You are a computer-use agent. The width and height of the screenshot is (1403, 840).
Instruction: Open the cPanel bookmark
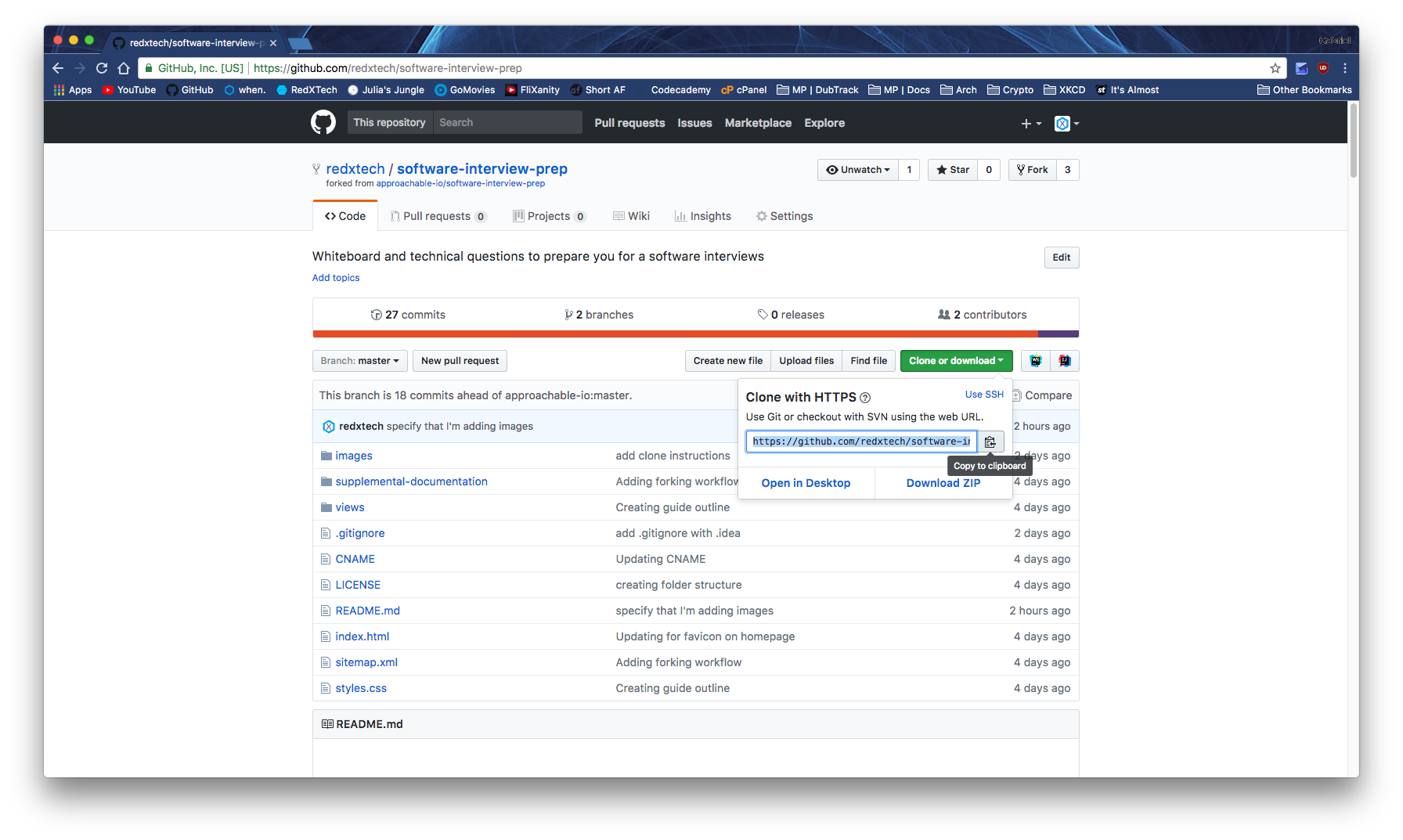tap(744, 90)
